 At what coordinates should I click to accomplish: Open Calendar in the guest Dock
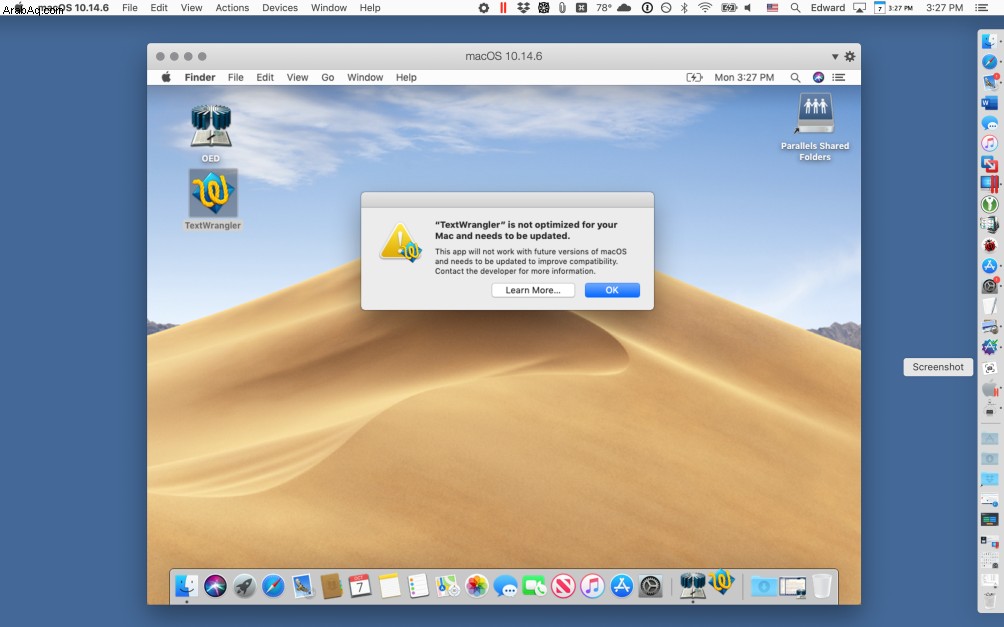coord(360,585)
